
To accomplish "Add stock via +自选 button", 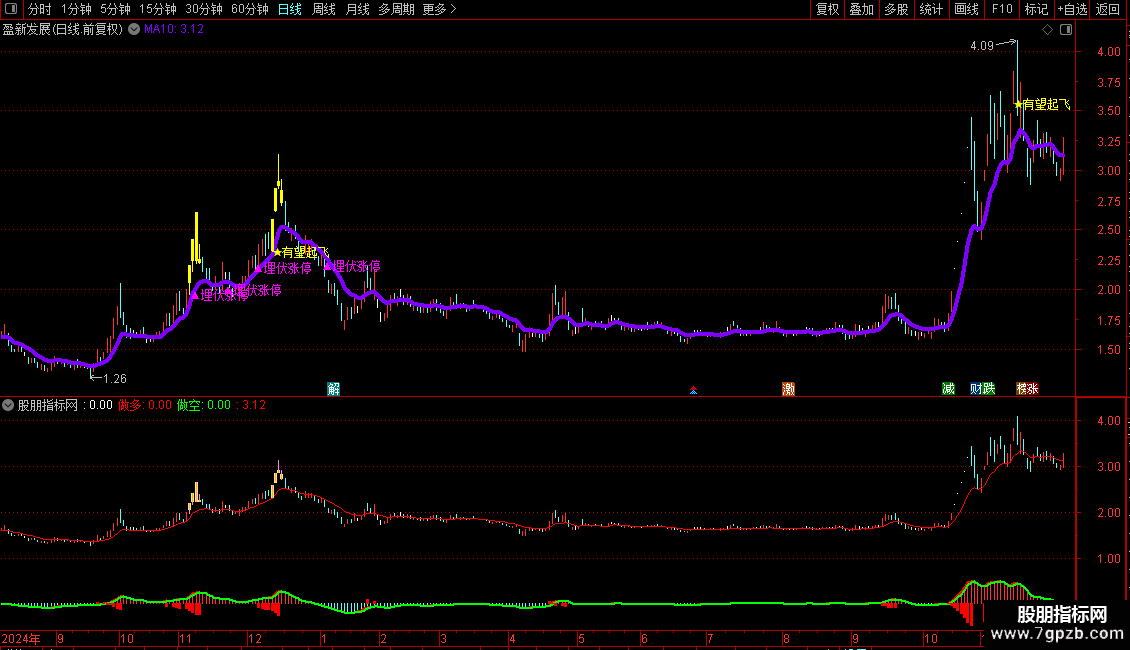I will (x=1072, y=9).
